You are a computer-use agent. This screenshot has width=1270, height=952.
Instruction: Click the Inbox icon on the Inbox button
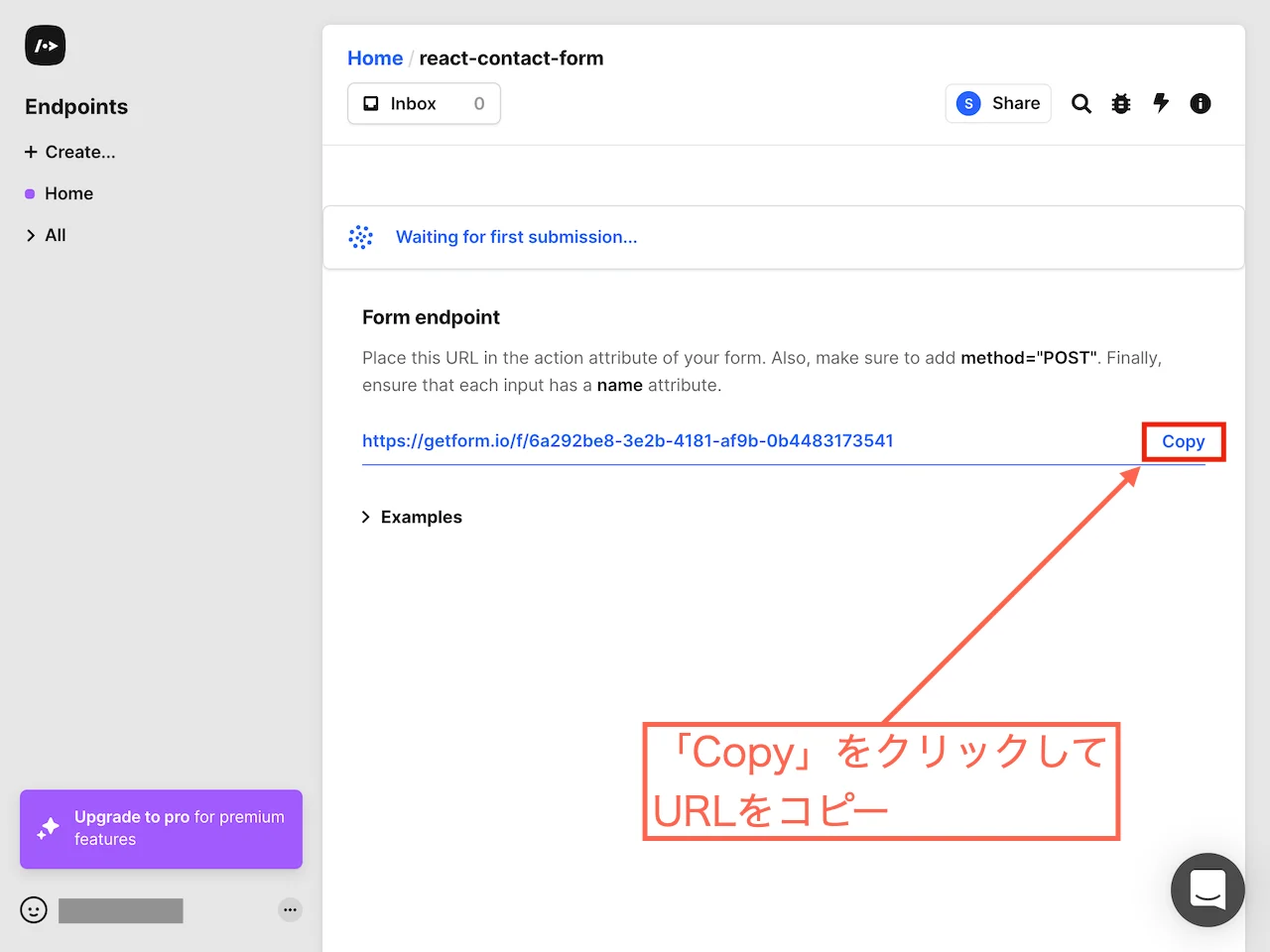tap(370, 103)
